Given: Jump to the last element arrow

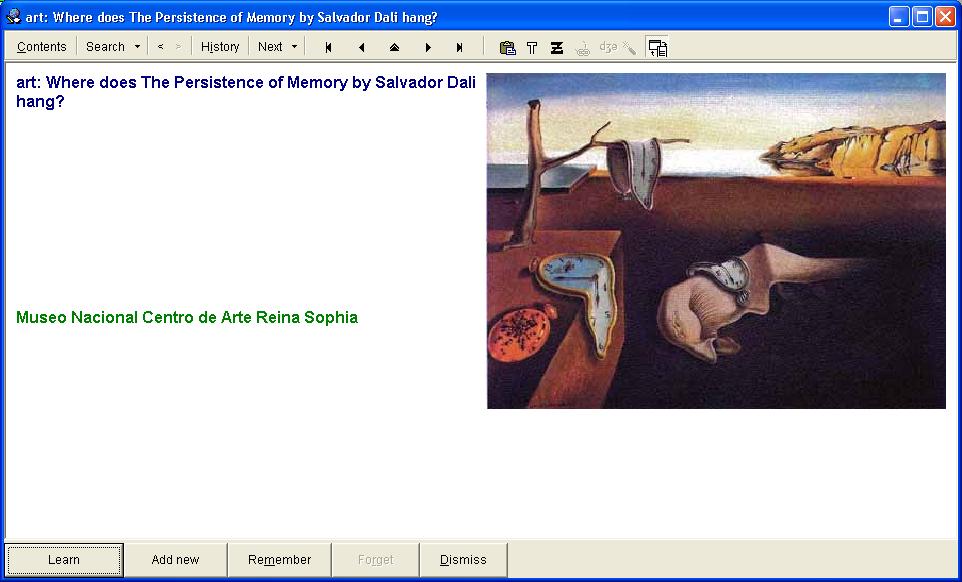Looking at the screenshot, I should (460, 47).
